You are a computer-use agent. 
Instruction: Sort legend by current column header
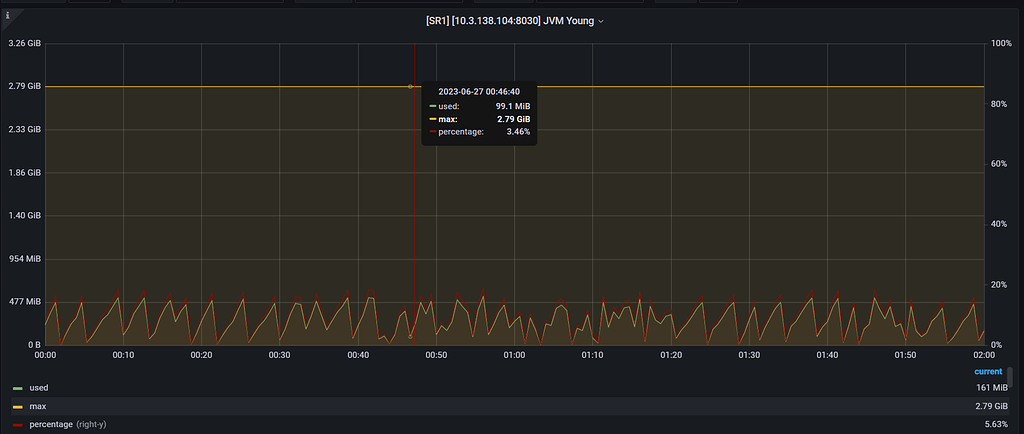pyautogui.click(x=987, y=371)
